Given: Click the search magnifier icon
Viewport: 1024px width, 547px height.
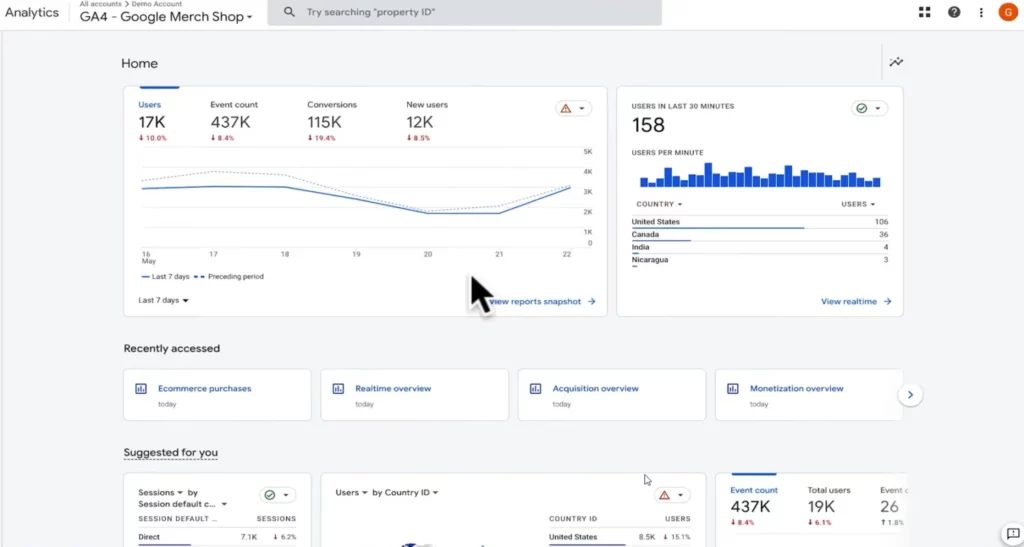Looking at the screenshot, I should tap(289, 12).
